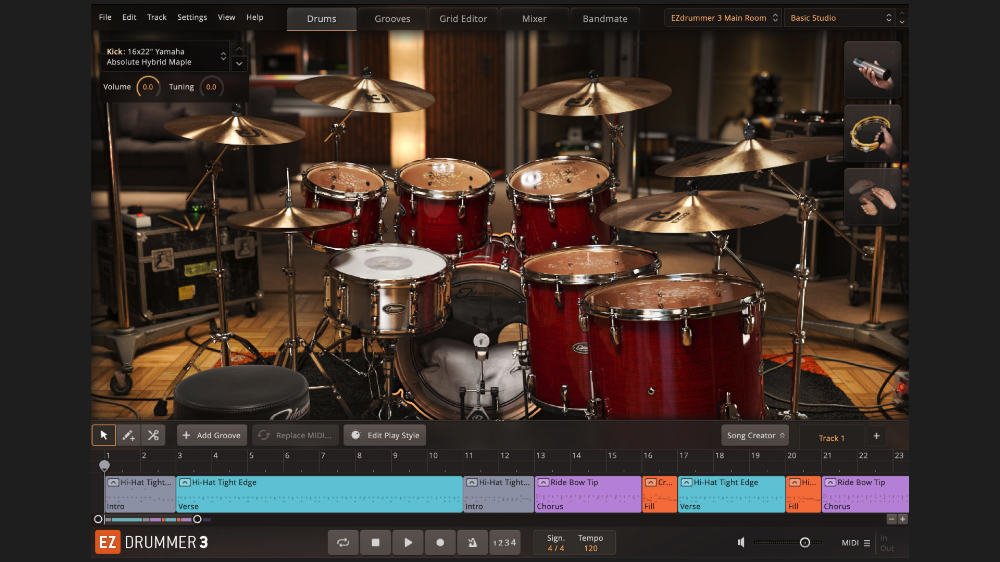Open the MIDI options menu icon
Image resolution: width=1000 pixels, height=562 pixels.
pos(867,543)
